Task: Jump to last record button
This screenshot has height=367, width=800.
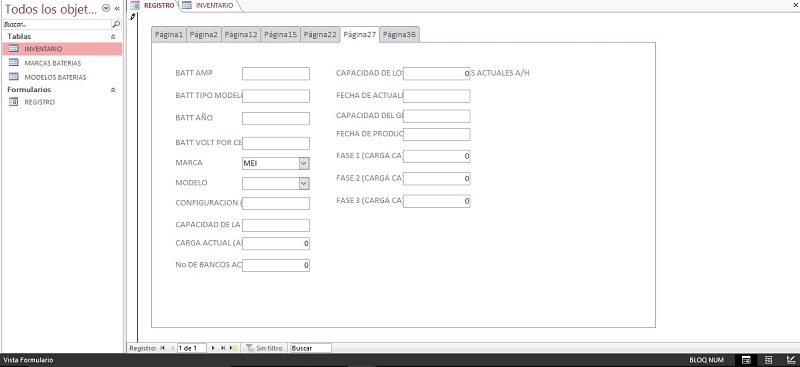Action: pyautogui.click(x=222, y=348)
